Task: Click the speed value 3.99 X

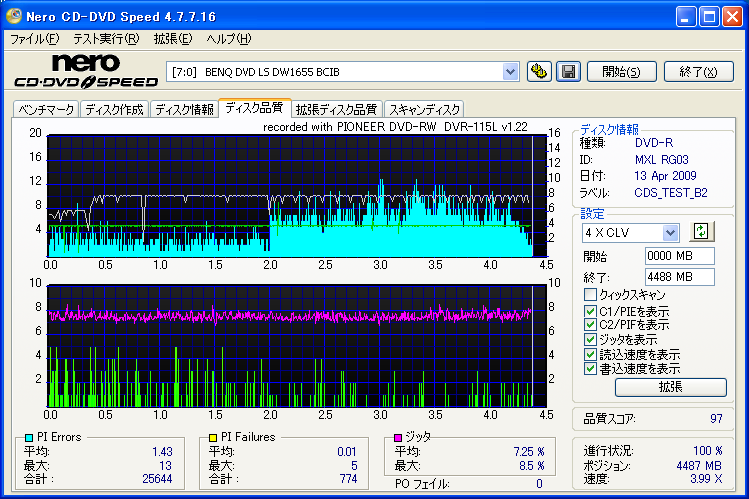Action: pos(706,478)
